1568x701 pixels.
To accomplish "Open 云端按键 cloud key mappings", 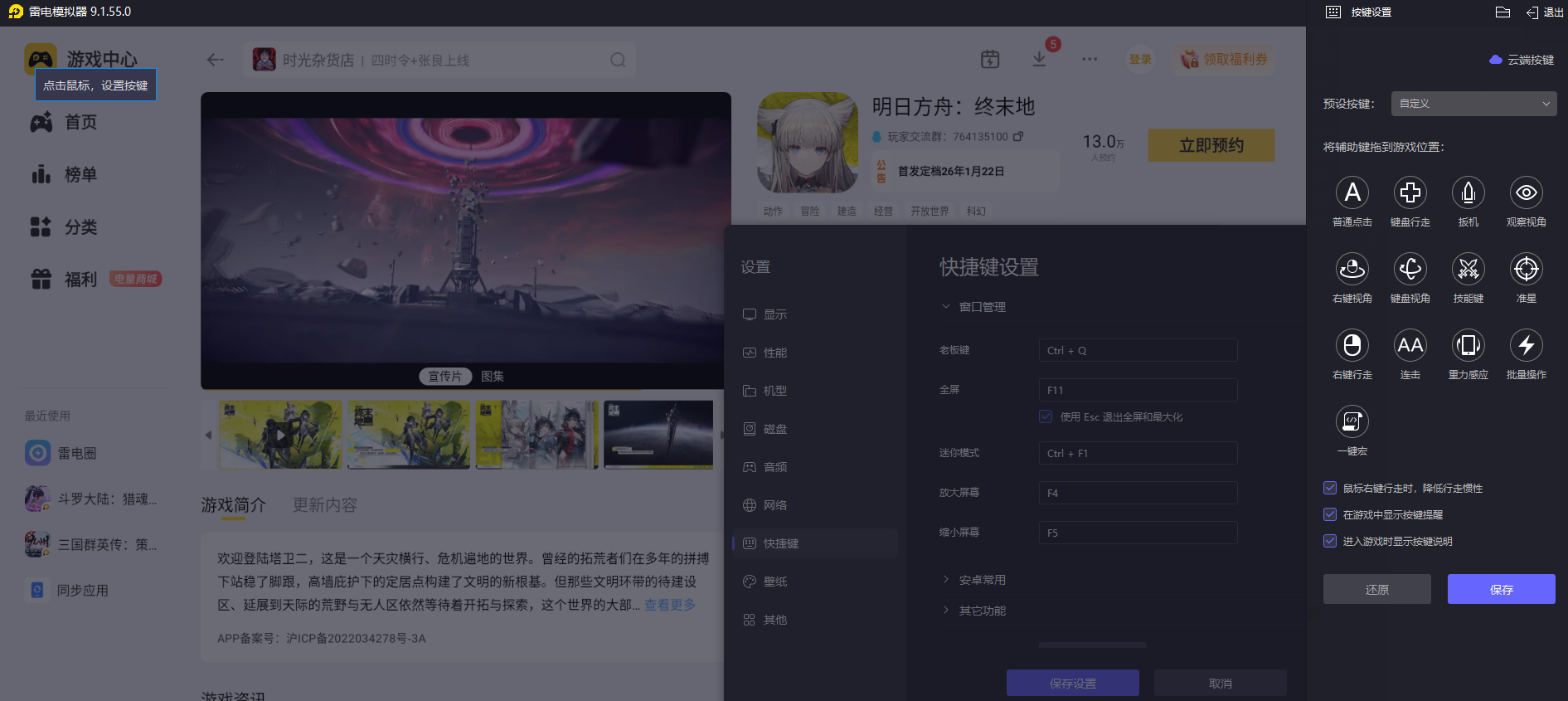I will pyautogui.click(x=1522, y=60).
